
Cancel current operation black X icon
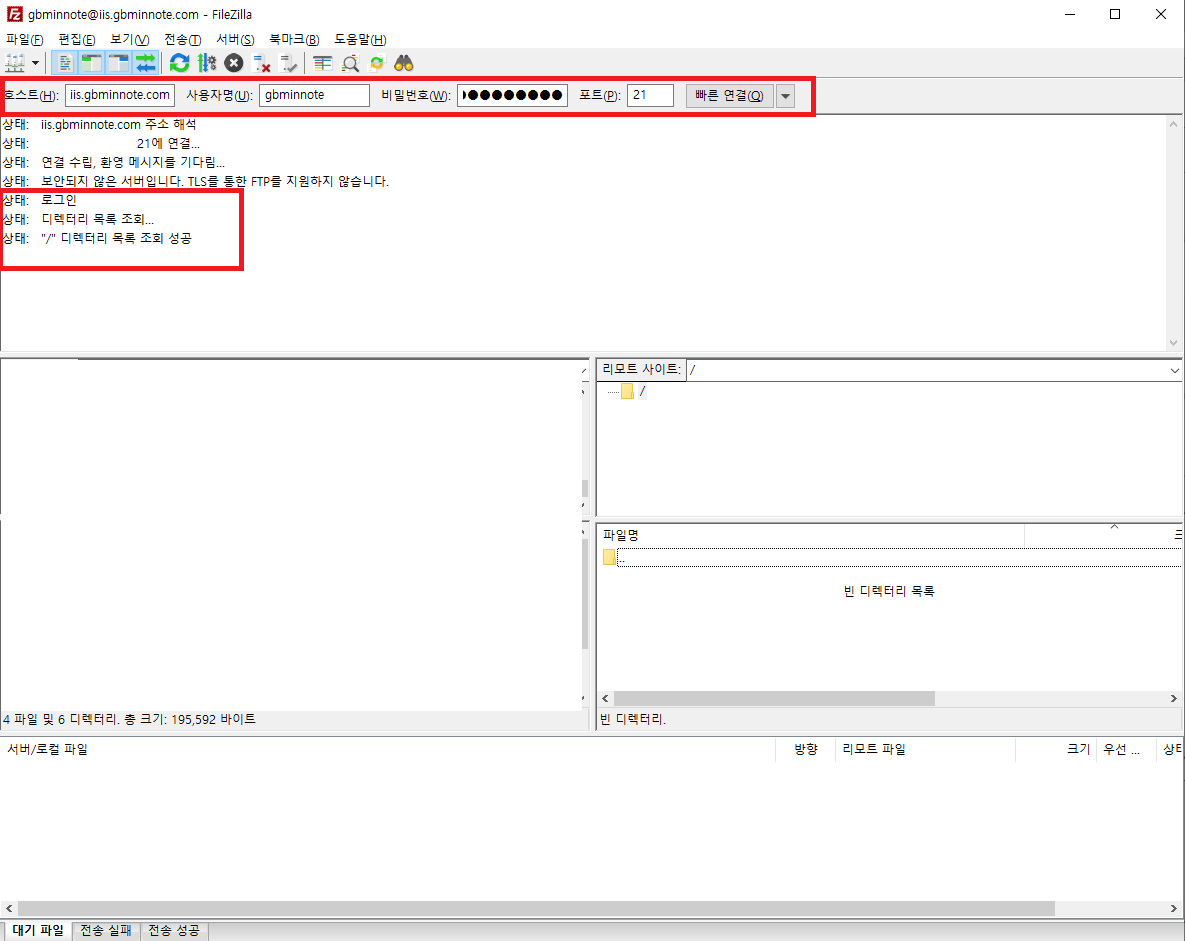[234, 63]
